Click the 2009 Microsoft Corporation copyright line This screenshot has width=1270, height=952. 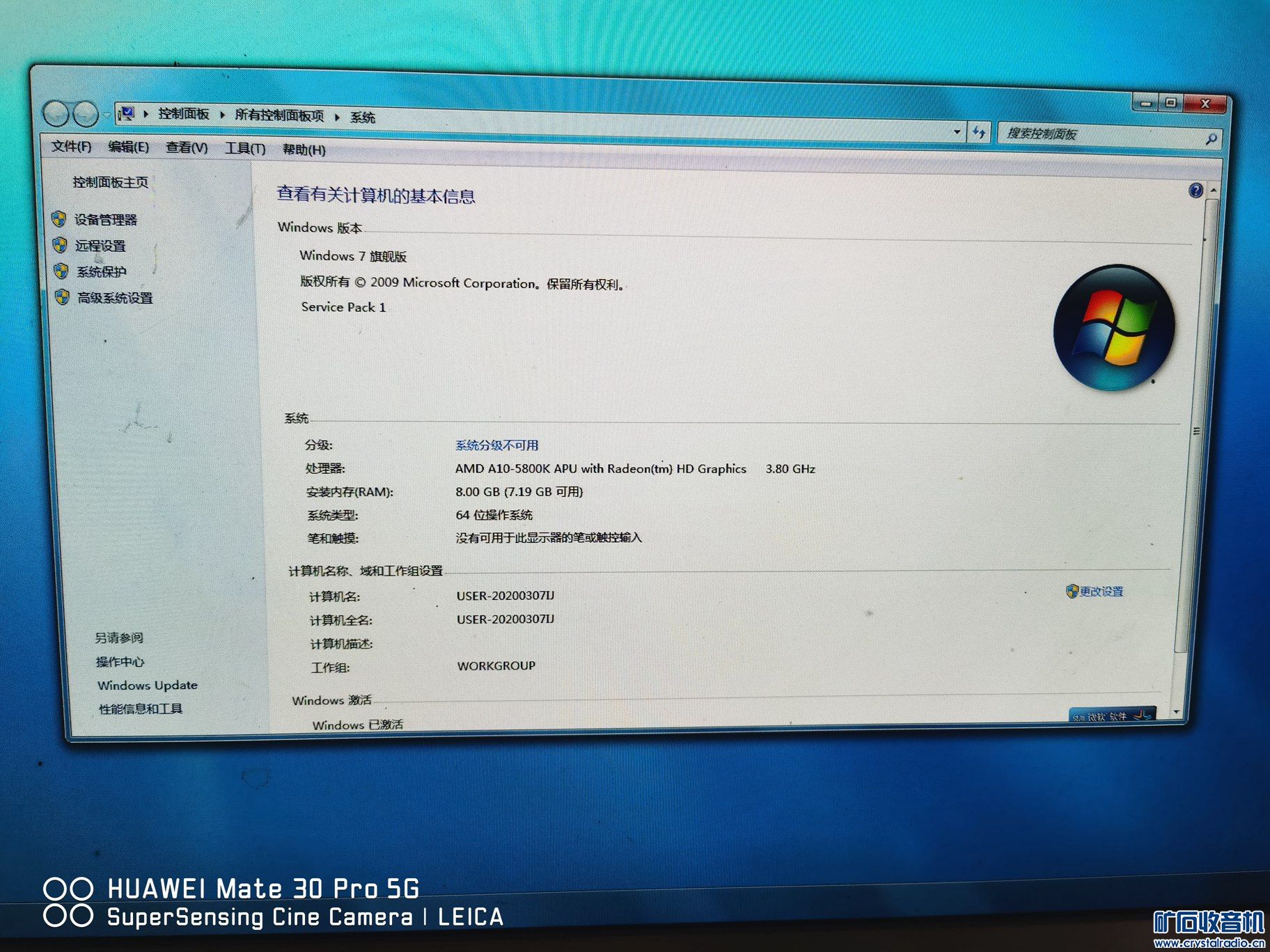pyautogui.click(x=463, y=283)
